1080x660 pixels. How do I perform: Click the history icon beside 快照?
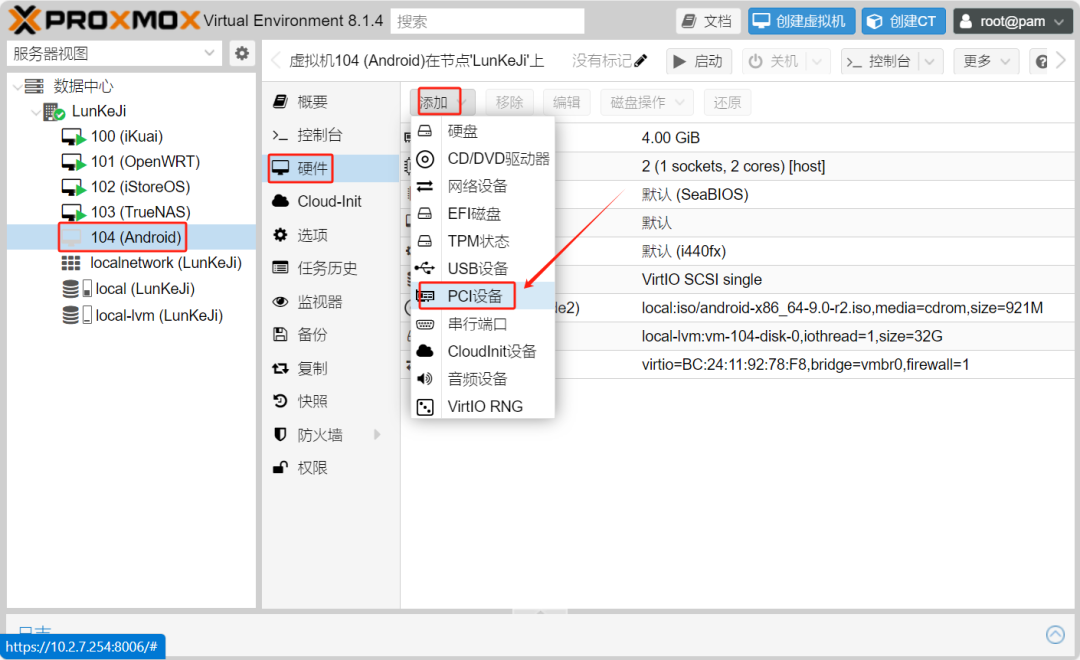pyautogui.click(x=280, y=401)
